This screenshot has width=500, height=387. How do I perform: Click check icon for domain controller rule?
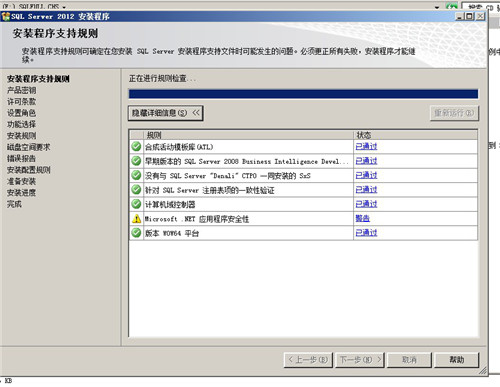tap(136, 204)
